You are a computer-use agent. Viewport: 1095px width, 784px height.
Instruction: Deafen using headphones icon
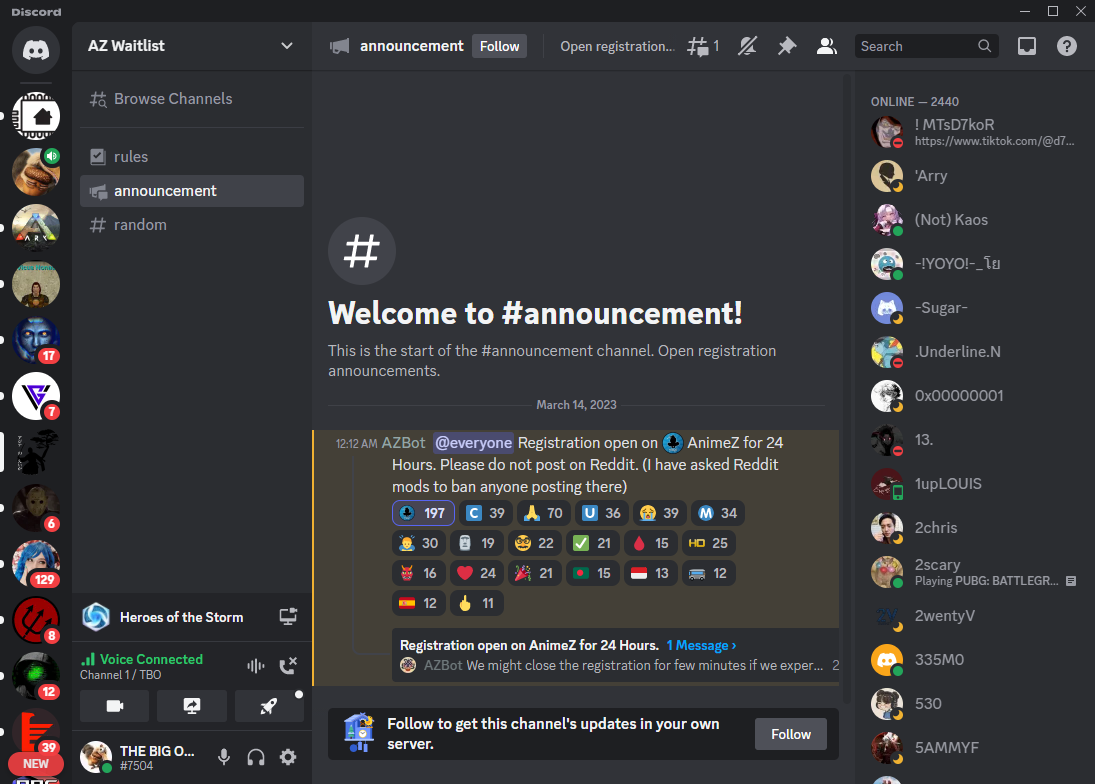[x=256, y=757]
